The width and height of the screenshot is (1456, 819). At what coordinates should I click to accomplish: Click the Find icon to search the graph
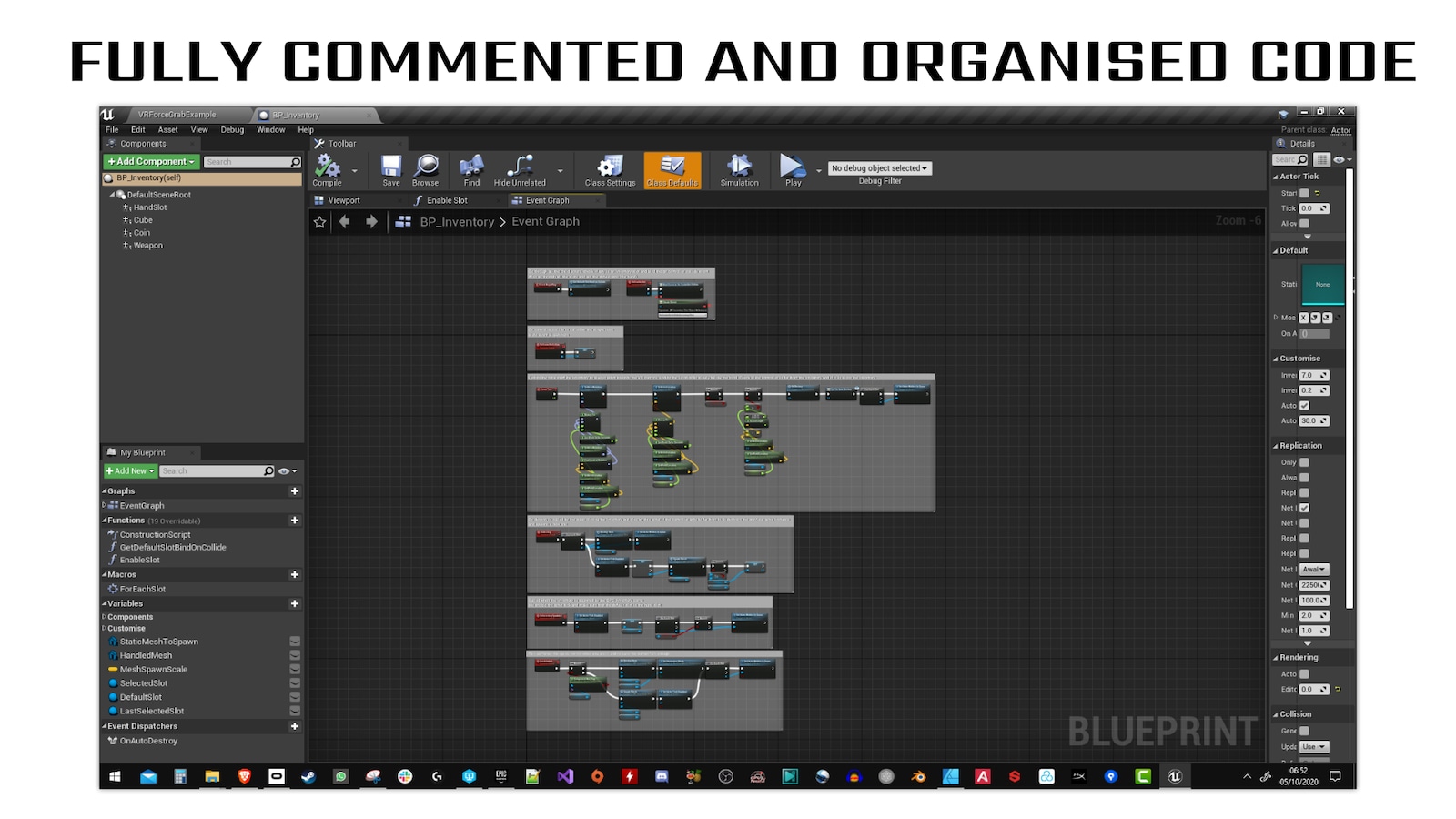coord(470,169)
